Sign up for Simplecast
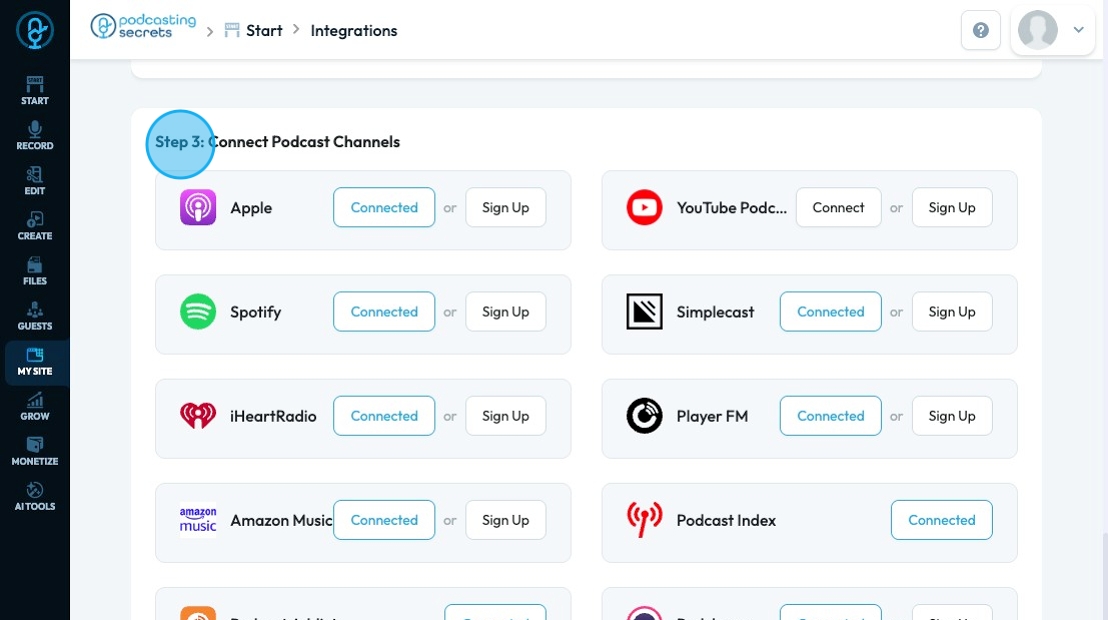The width and height of the screenshot is (1108, 620). 952,312
